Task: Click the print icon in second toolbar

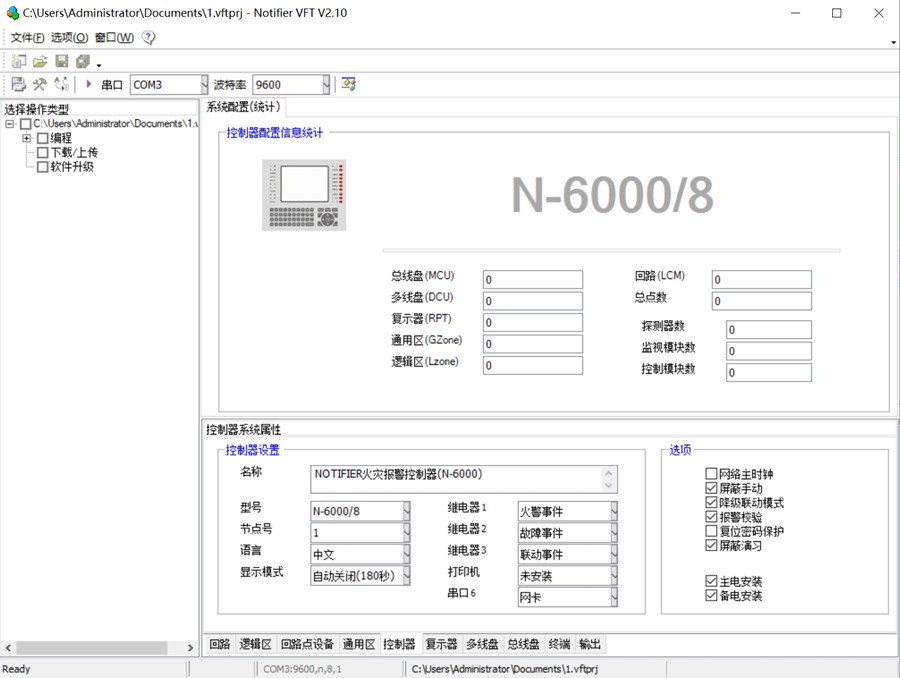Action: (x=19, y=84)
